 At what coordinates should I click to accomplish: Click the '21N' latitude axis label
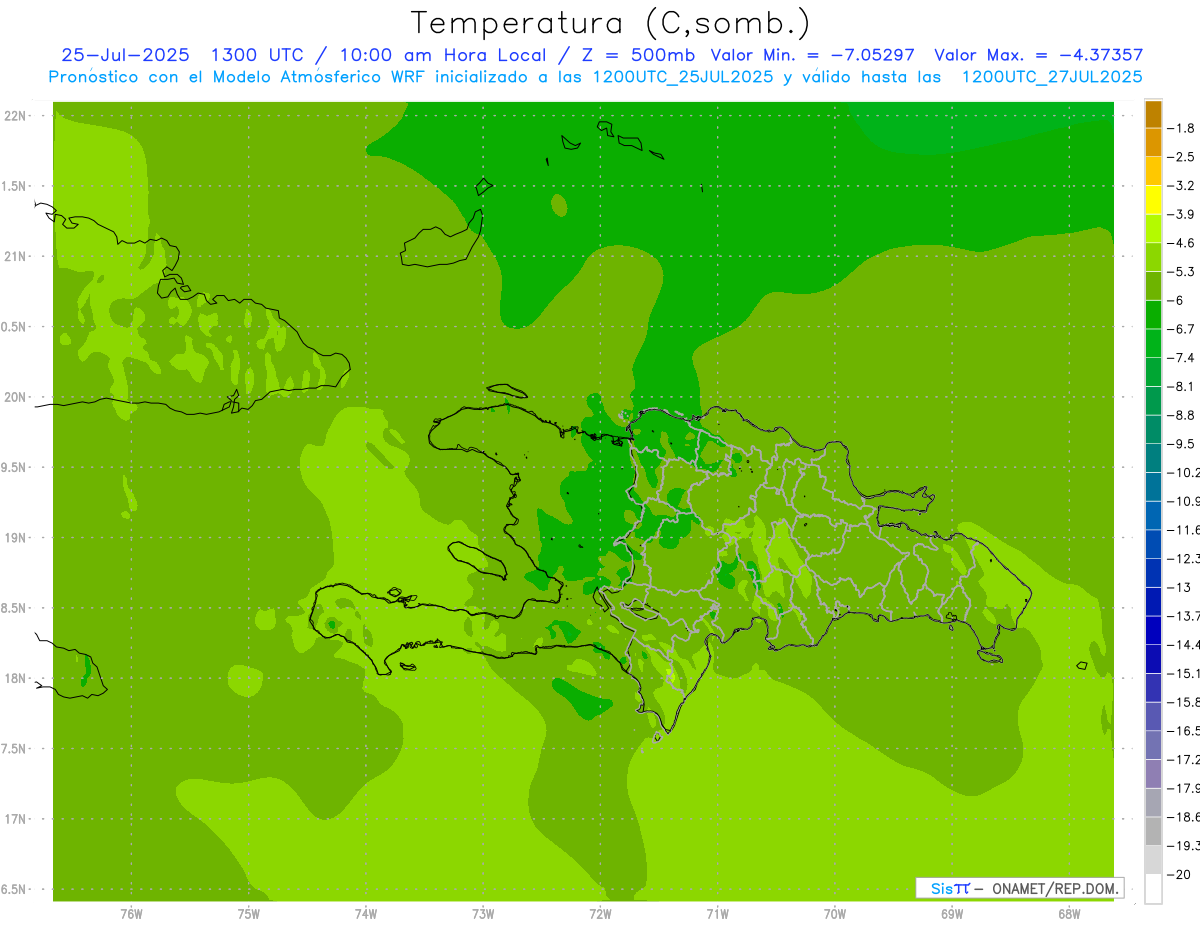(x=16, y=256)
